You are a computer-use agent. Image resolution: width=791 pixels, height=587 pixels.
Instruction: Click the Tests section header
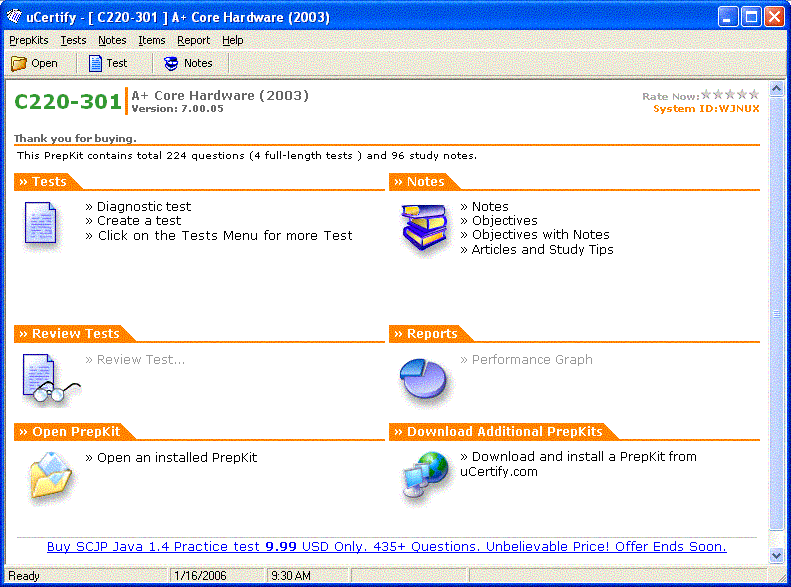pos(49,182)
